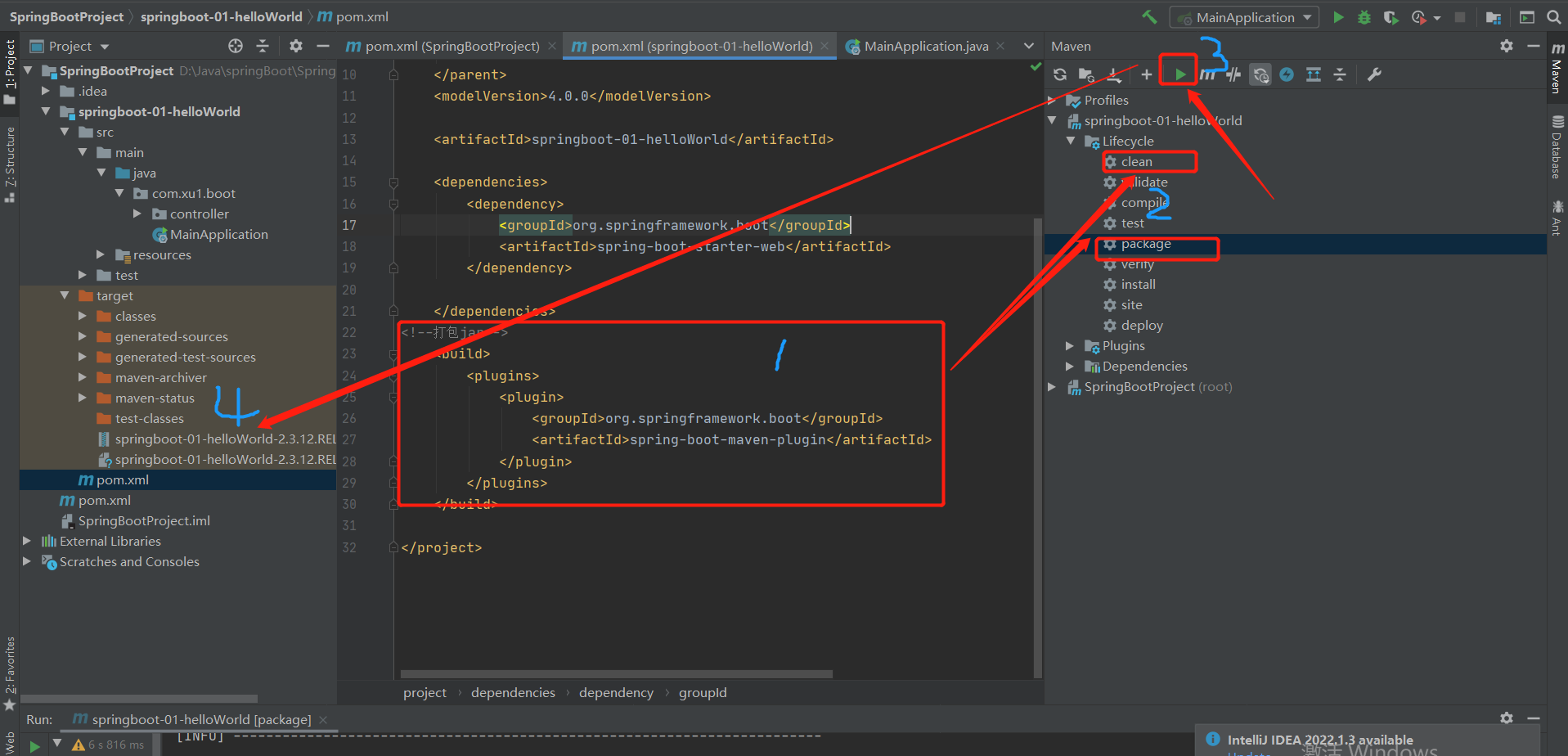Toggle Show Dependencies history icon in Maven toolbar
The height and width of the screenshot is (756, 1568).
point(1260,74)
